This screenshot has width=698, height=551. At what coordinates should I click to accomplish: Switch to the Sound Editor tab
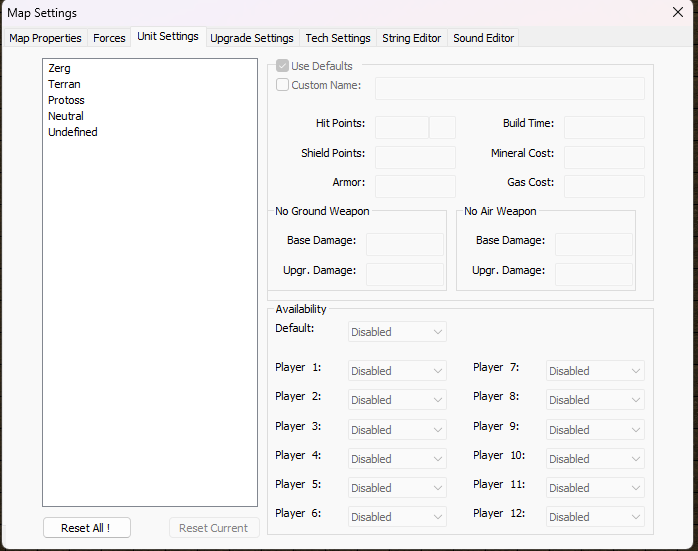[x=483, y=38]
